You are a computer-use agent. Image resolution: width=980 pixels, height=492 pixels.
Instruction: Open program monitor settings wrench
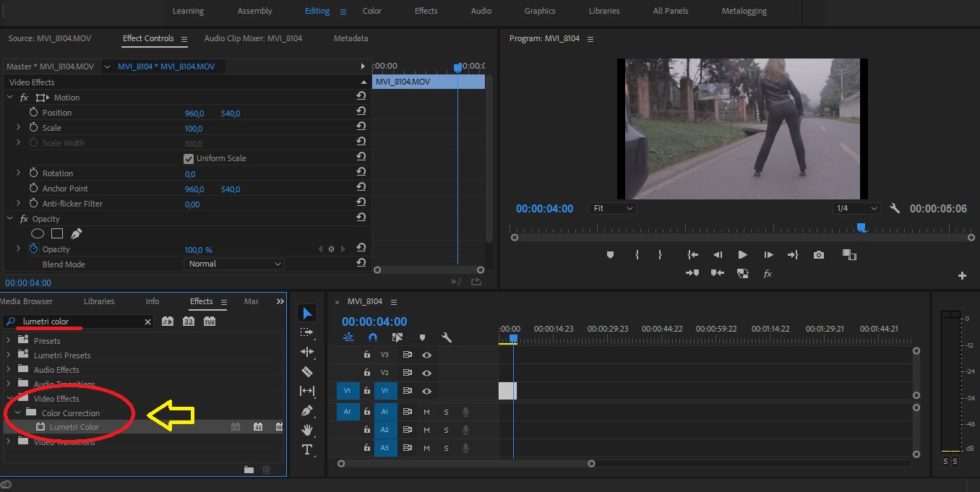point(894,208)
